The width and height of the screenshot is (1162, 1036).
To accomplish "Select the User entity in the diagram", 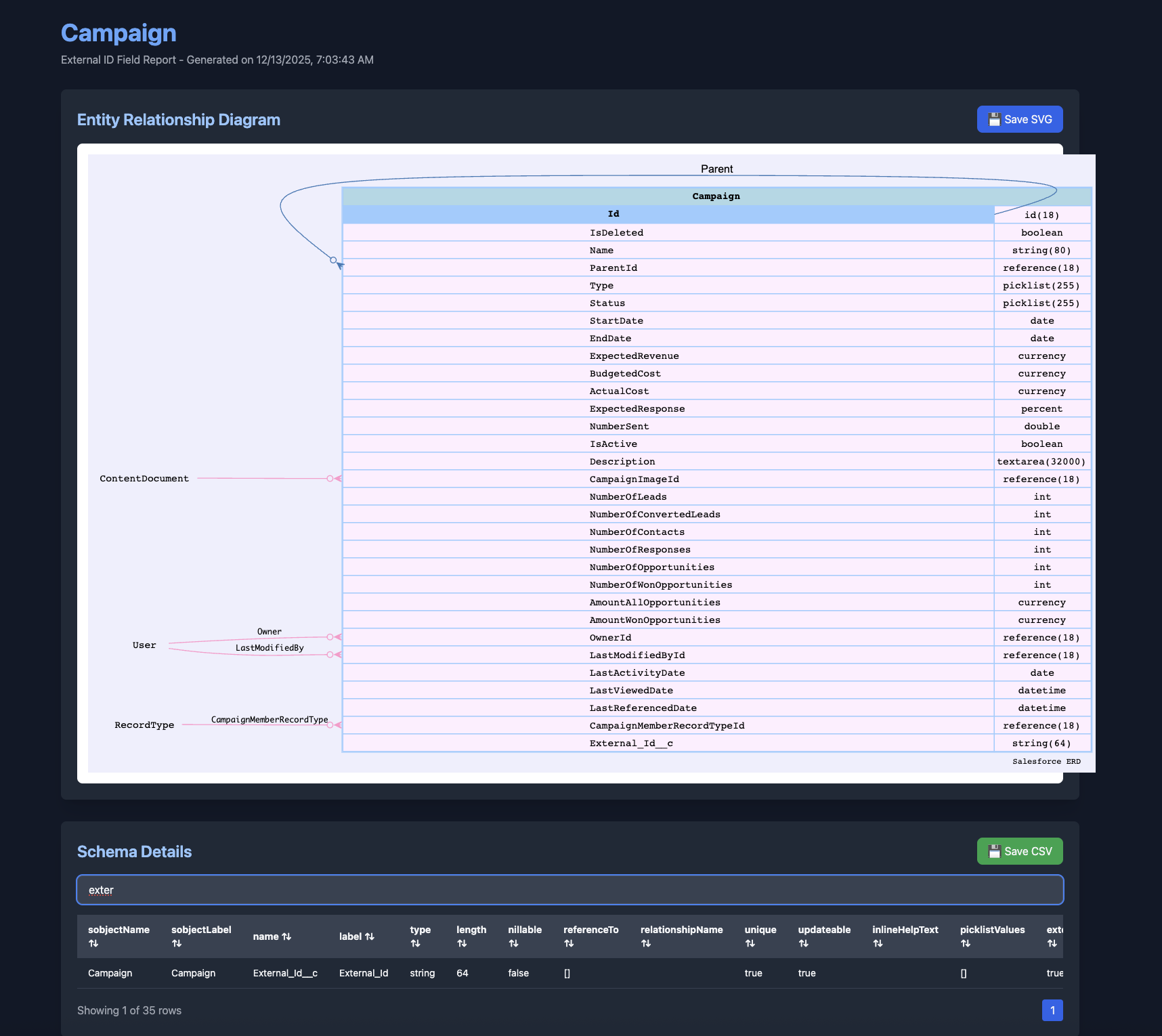I will [x=144, y=645].
